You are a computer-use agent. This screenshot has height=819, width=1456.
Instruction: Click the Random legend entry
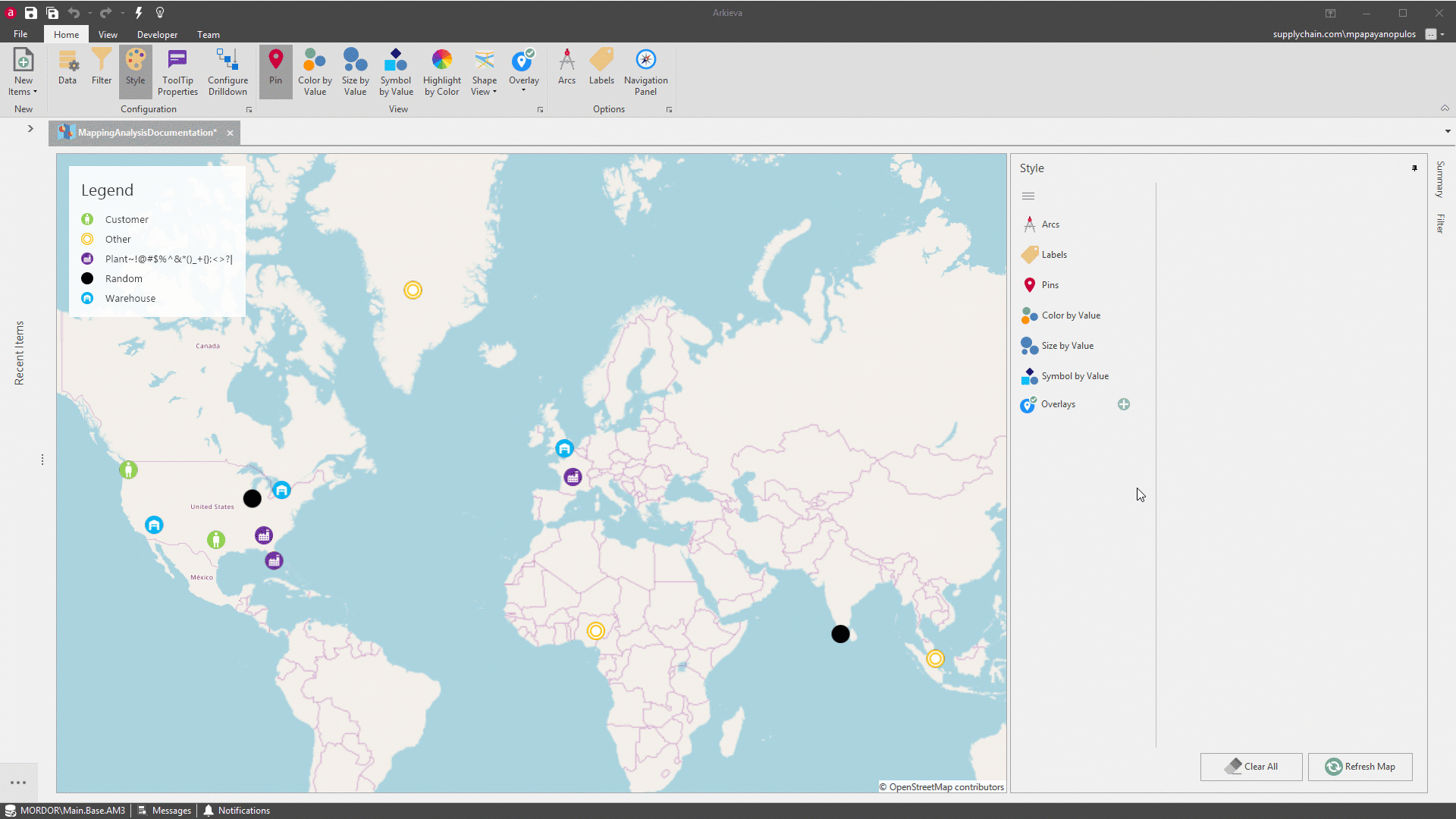point(111,278)
